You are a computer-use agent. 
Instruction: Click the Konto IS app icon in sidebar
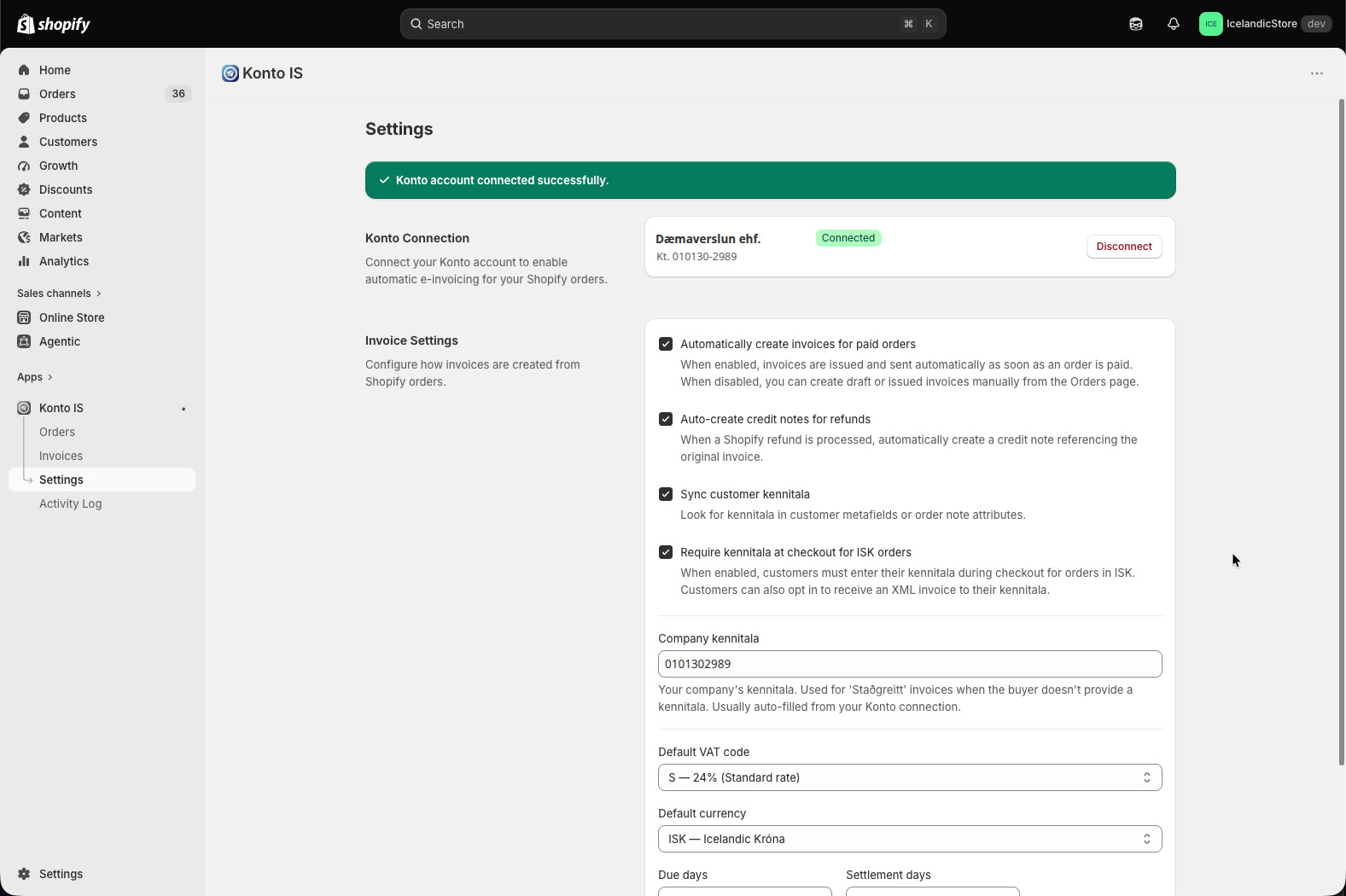click(x=24, y=408)
